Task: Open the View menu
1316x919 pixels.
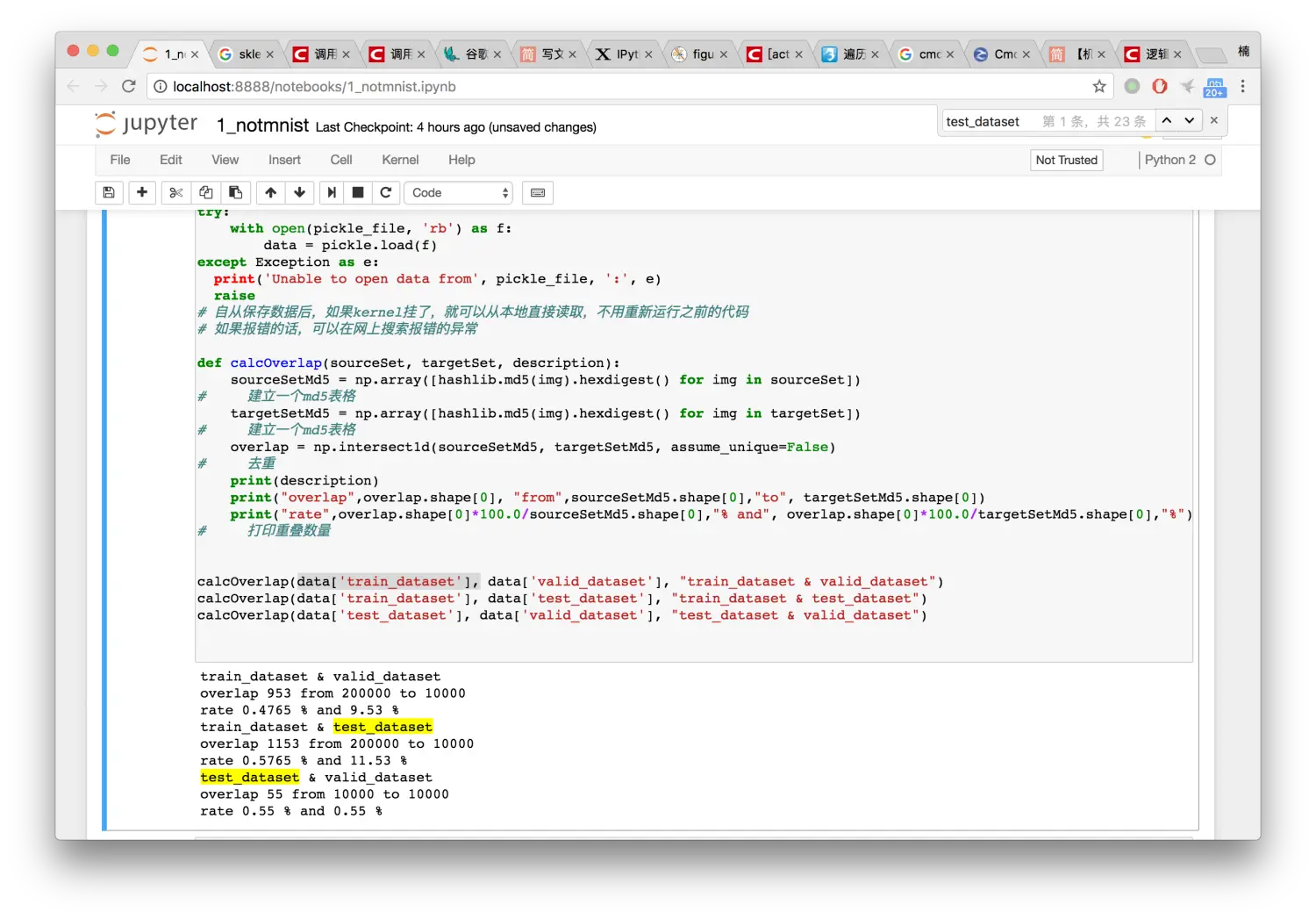Action: pyautogui.click(x=225, y=160)
